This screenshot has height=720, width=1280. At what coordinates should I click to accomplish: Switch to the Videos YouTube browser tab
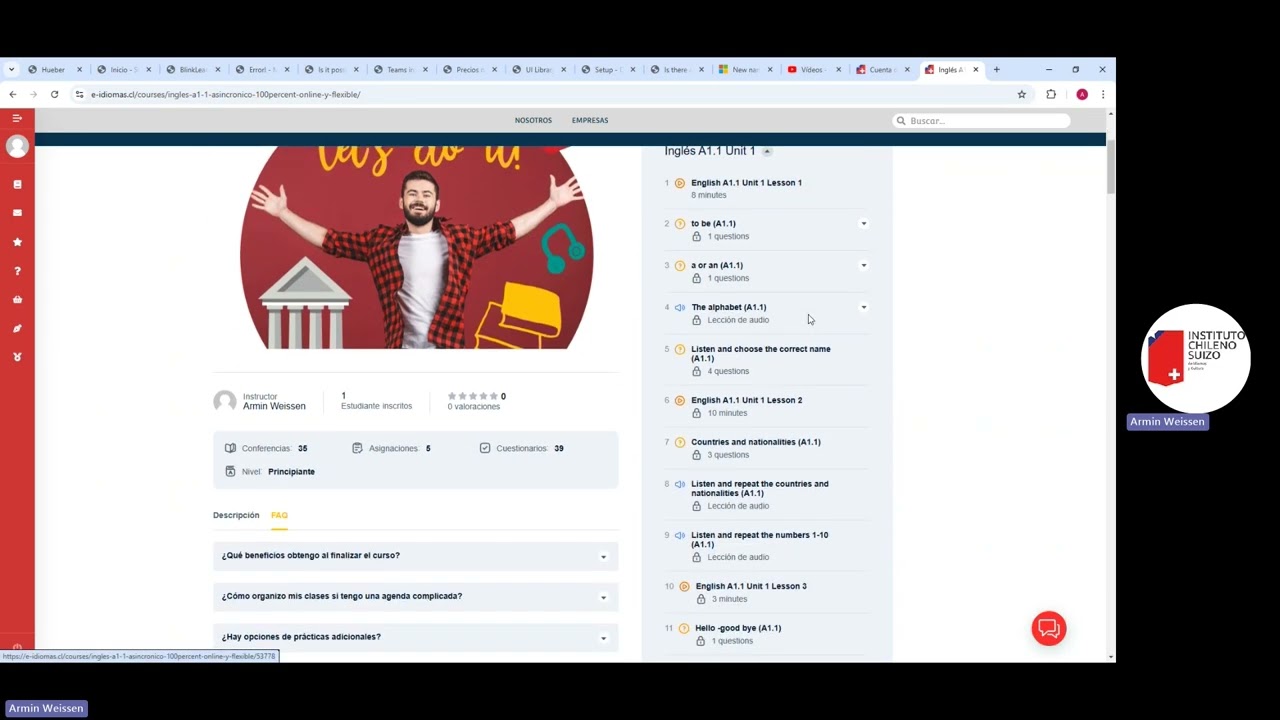(x=812, y=69)
